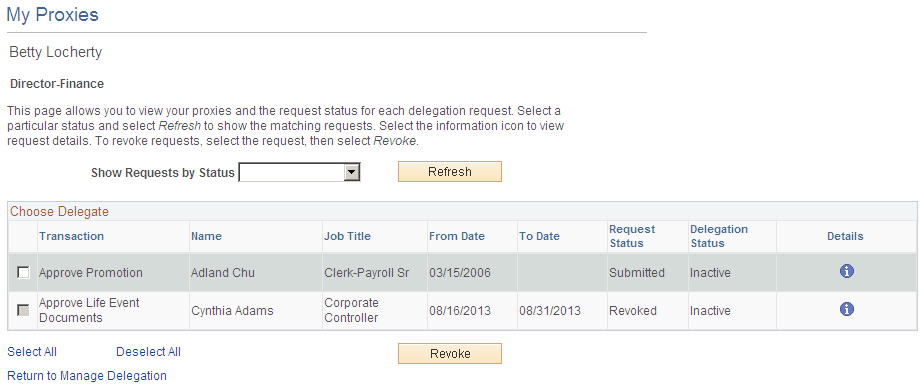924x389 pixels.
Task: Sort by To Date column header
Action: tap(539, 236)
